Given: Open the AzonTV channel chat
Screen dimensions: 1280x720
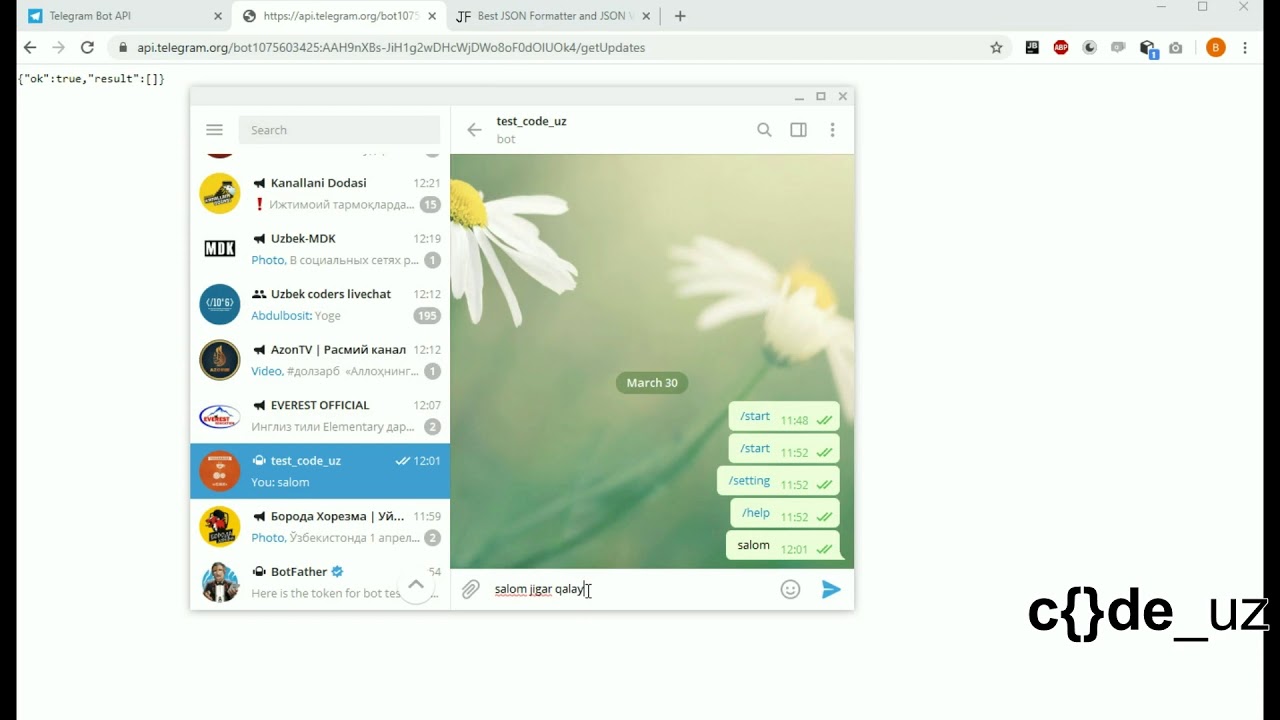Looking at the screenshot, I should pos(320,360).
